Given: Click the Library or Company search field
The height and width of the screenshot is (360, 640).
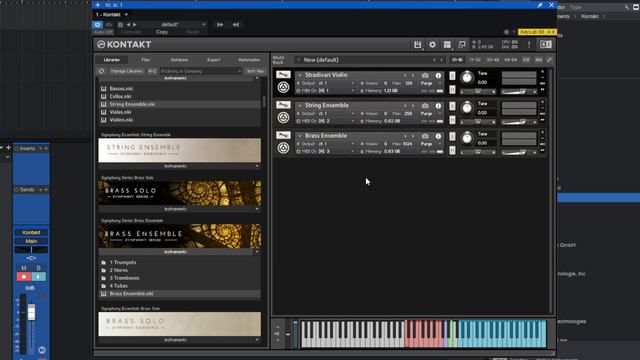Looking at the screenshot, I should coord(200,71).
